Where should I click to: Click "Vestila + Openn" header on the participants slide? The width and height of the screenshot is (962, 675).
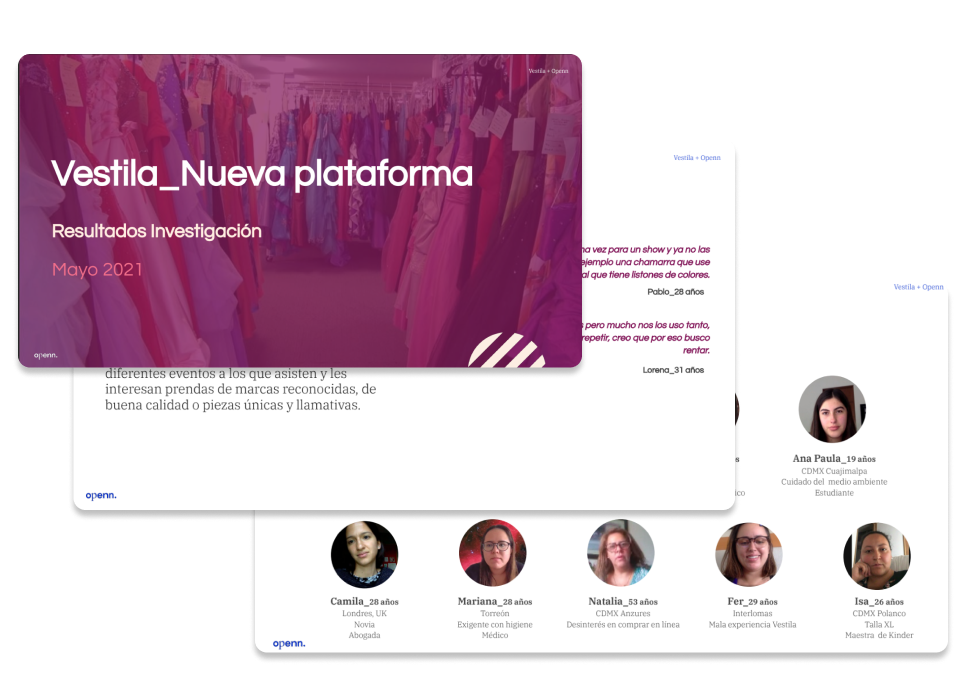(x=918, y=287)
